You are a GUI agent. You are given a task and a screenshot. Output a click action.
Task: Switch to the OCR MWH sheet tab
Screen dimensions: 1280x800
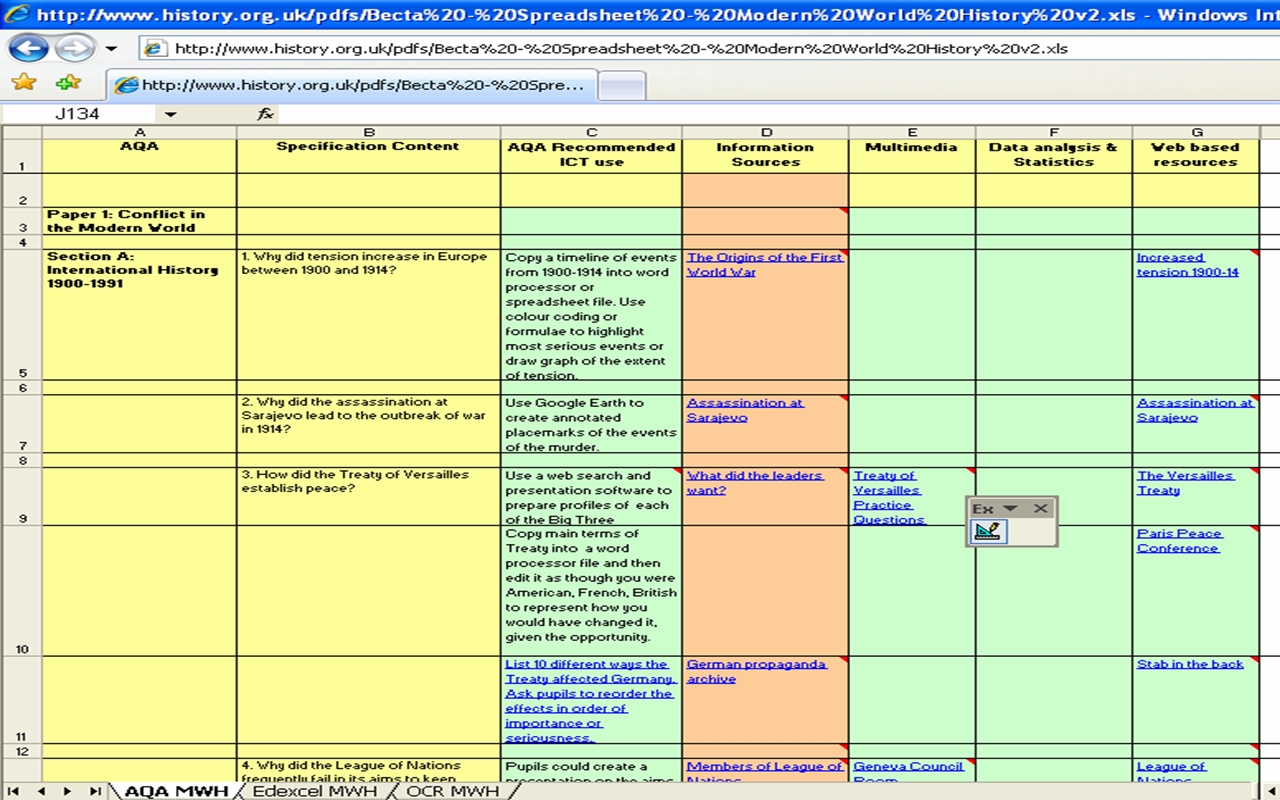pyautogui.click(x=452, y=790)
